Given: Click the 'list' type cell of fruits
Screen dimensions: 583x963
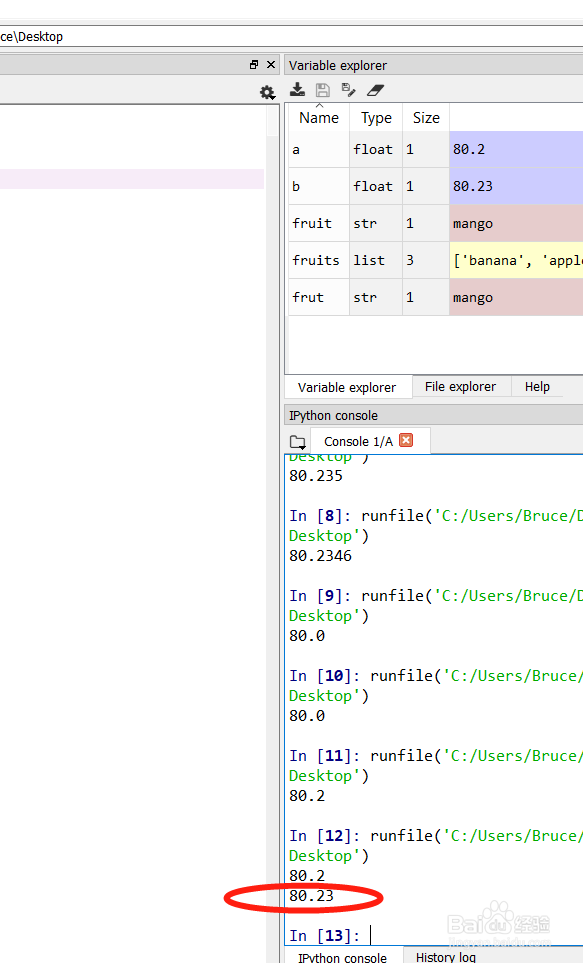Looking at the screenshot, I should point(376,260).
